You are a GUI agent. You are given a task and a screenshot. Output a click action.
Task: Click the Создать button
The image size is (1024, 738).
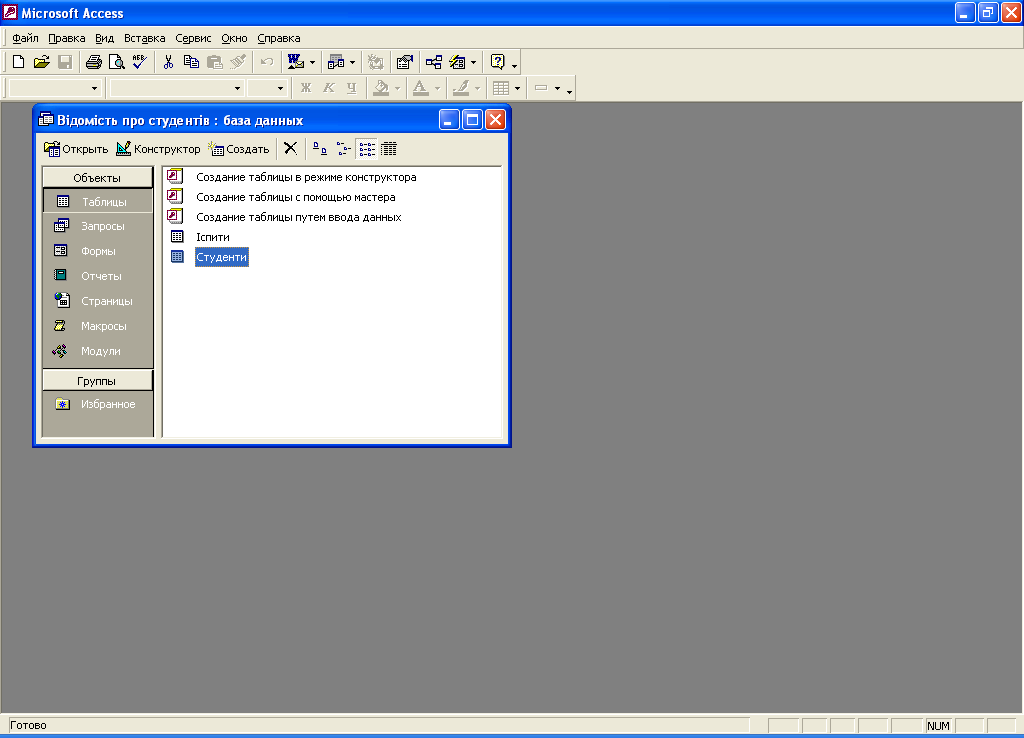click(238, 149)
